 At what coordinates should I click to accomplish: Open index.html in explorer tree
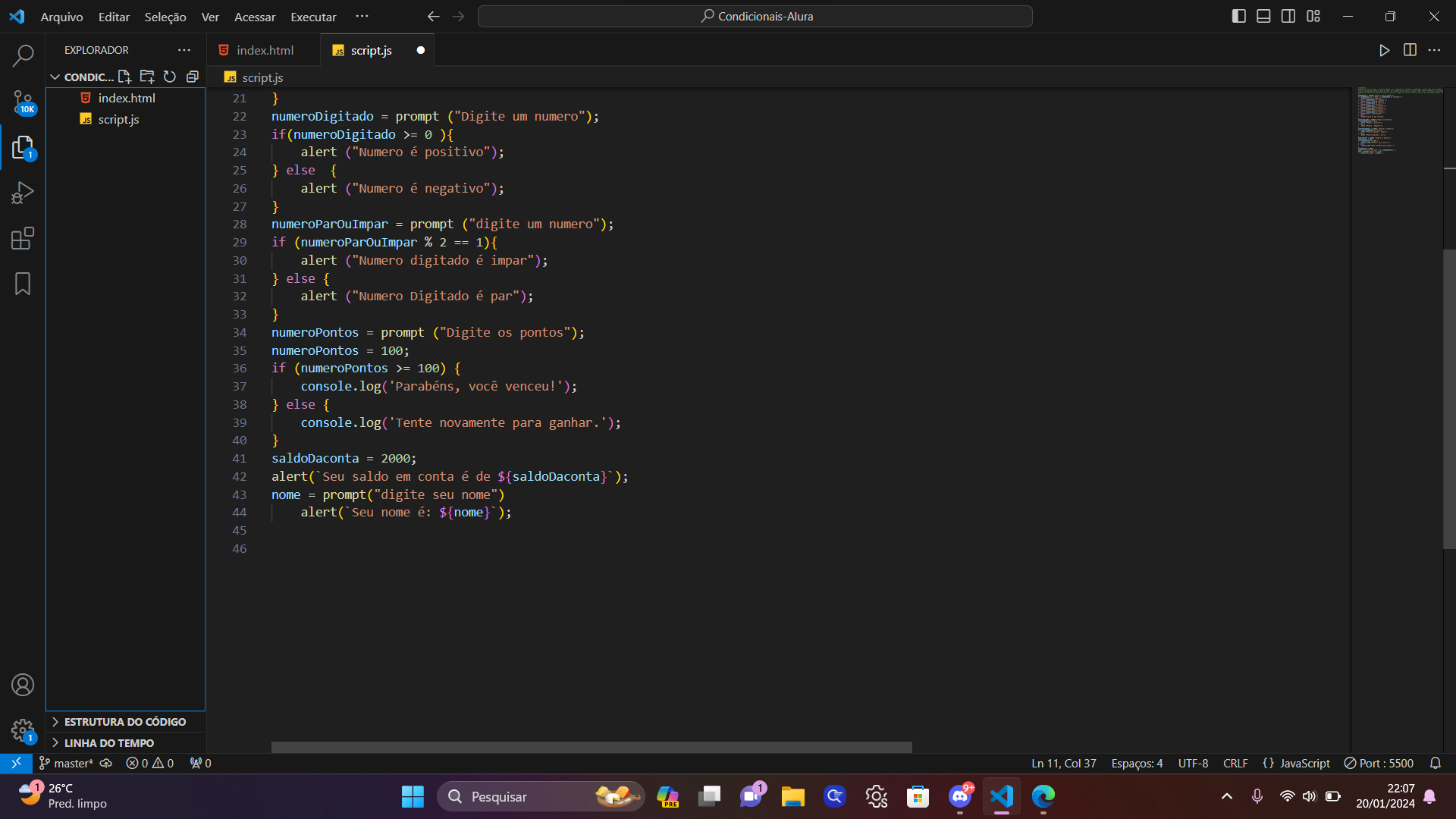(126, 98)
